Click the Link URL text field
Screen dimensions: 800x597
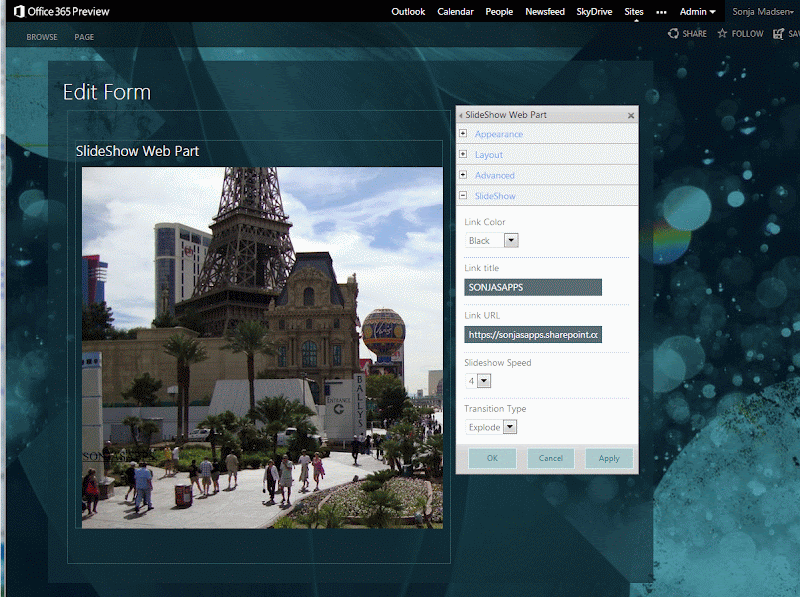click(533, 335)
